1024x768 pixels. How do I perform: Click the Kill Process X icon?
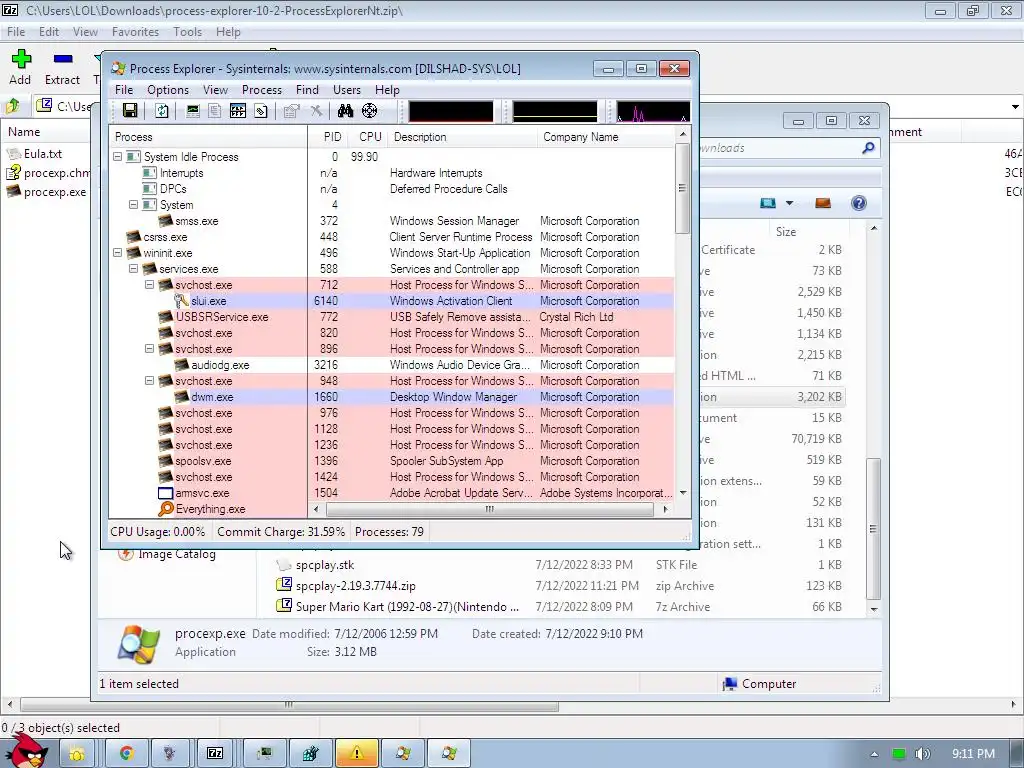pos(316,110)
